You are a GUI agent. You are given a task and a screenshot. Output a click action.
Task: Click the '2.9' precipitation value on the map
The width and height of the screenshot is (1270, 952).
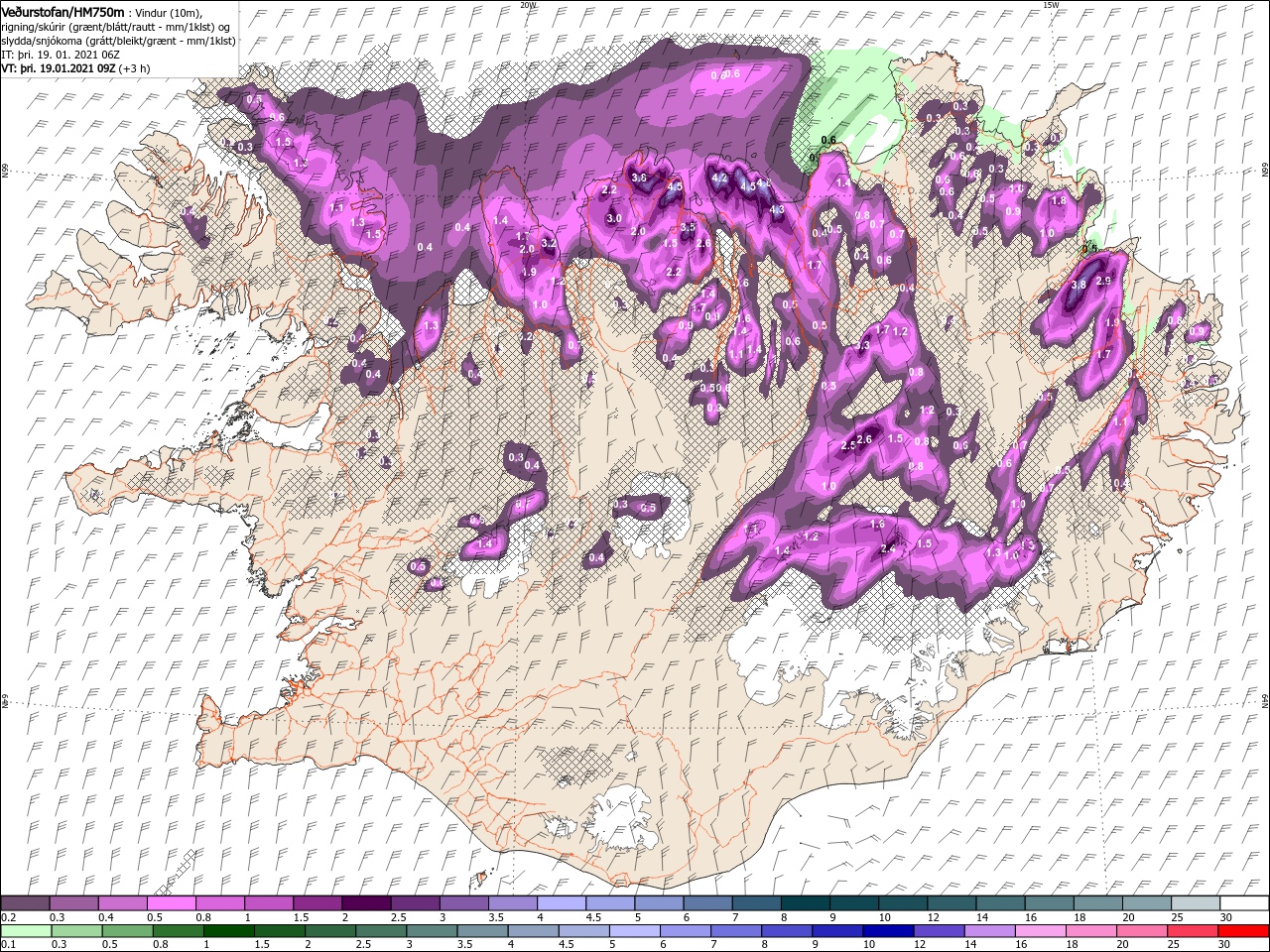point(1102,282)
